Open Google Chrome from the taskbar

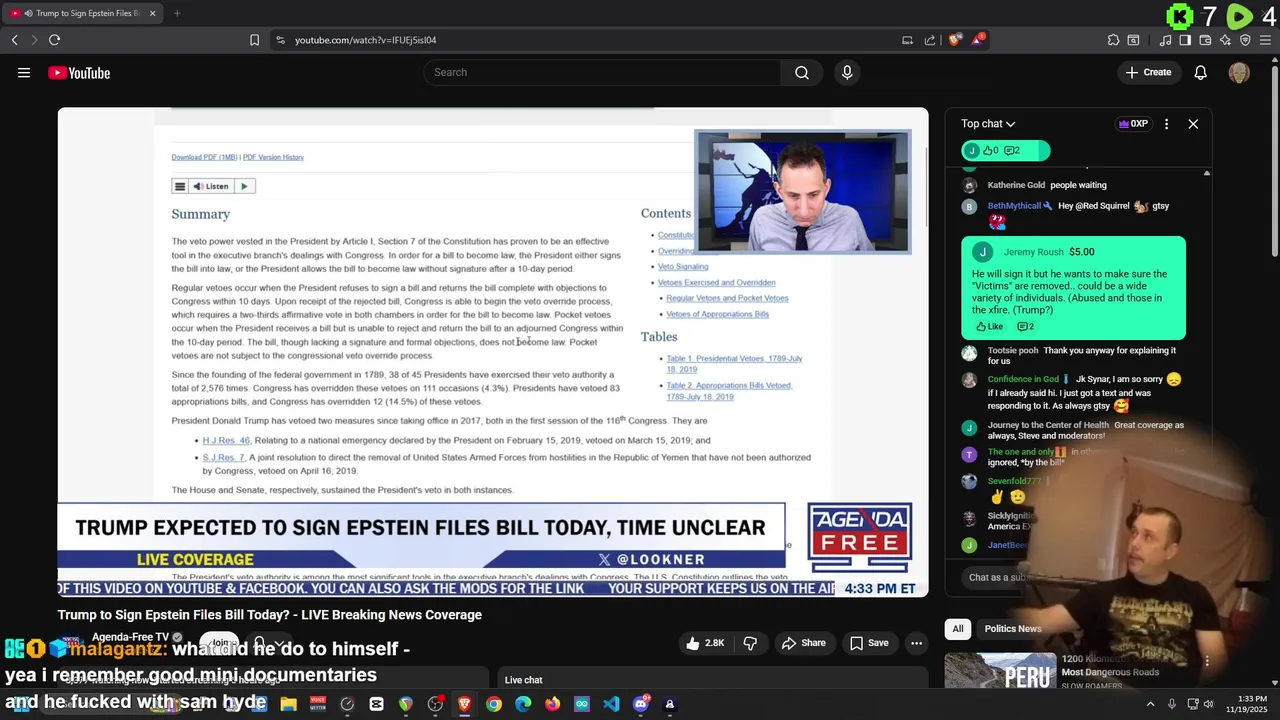[x=494, y=704]
